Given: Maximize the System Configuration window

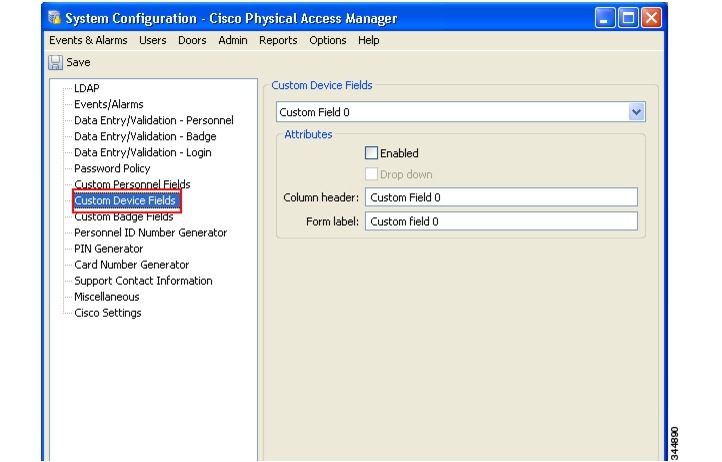Looking at the screenshot, I should click(628, 18).
